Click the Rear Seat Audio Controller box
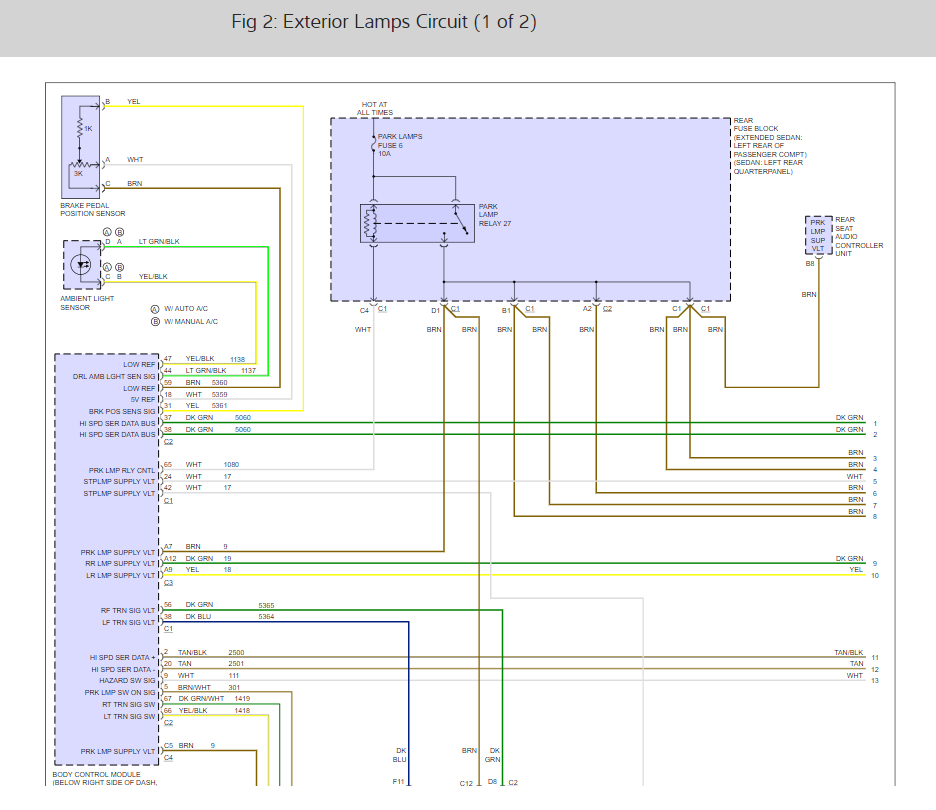 point(819,236)
